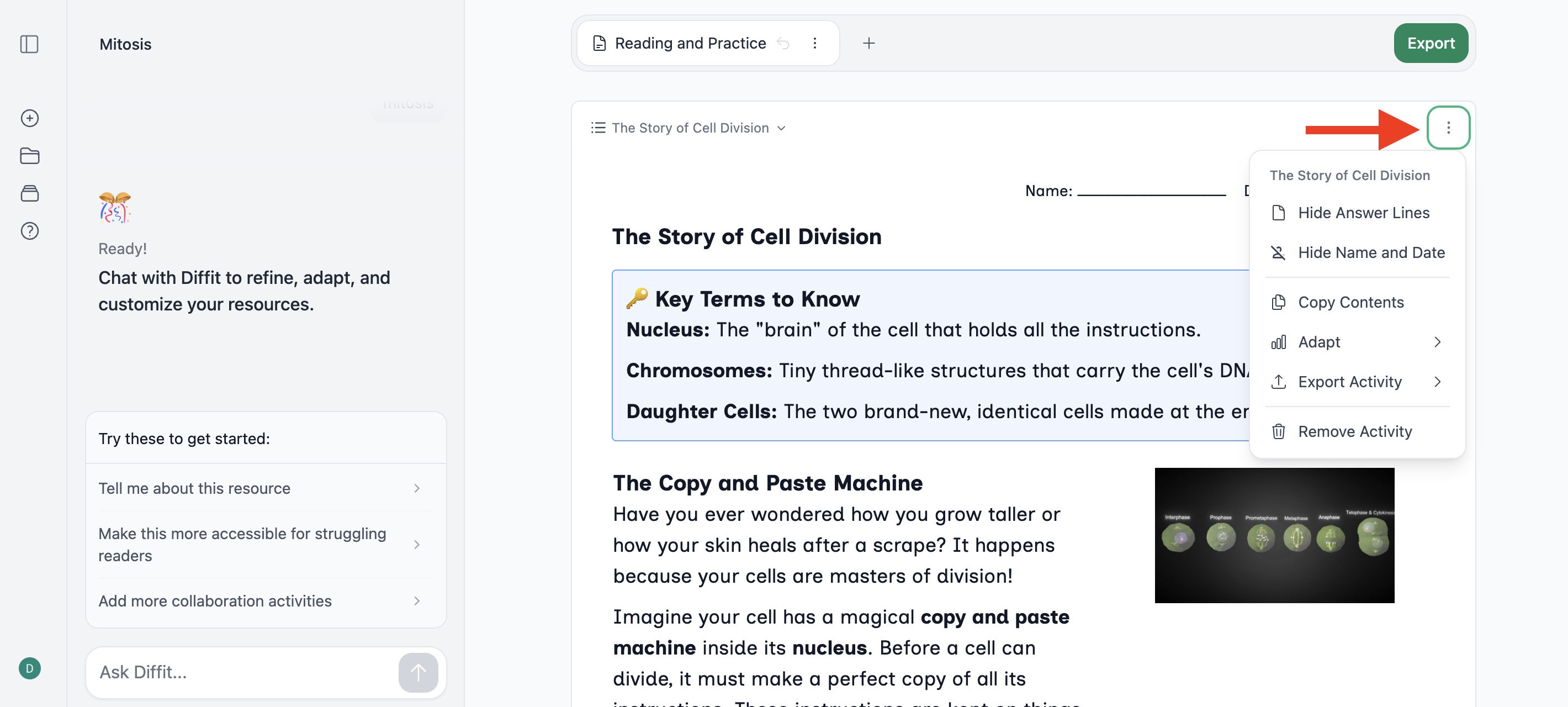
Task: Open the Reading and Practice tab
Action: click(x=690, y=43)
